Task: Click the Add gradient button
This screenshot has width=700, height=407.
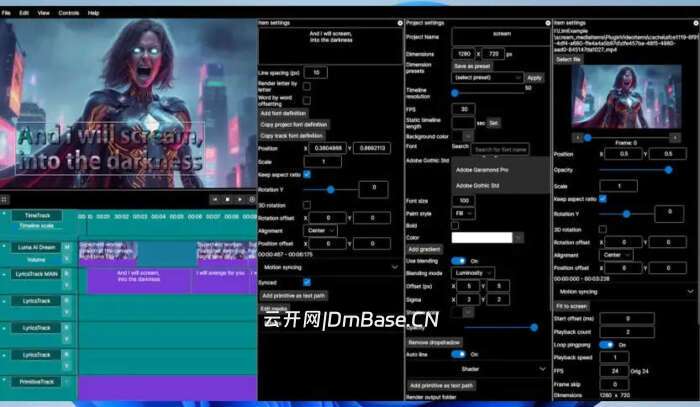Action: click(424, 249)
